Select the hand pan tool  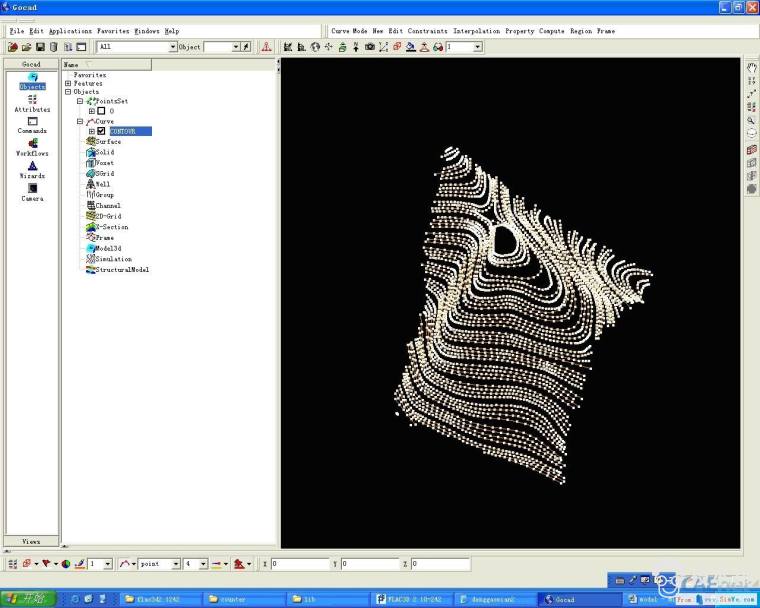(x=751, y=67)
